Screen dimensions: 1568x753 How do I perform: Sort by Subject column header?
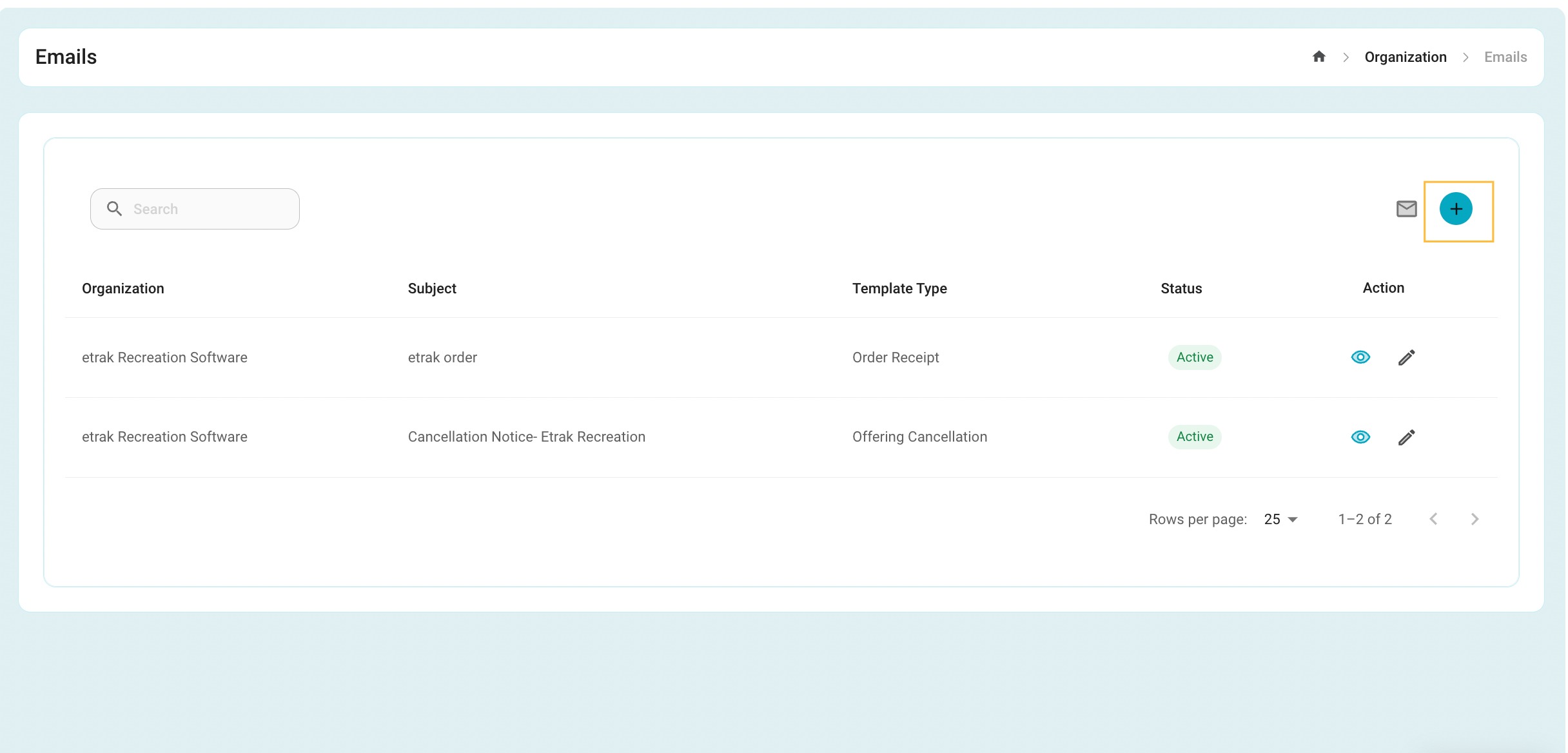[x=432, y=288]
